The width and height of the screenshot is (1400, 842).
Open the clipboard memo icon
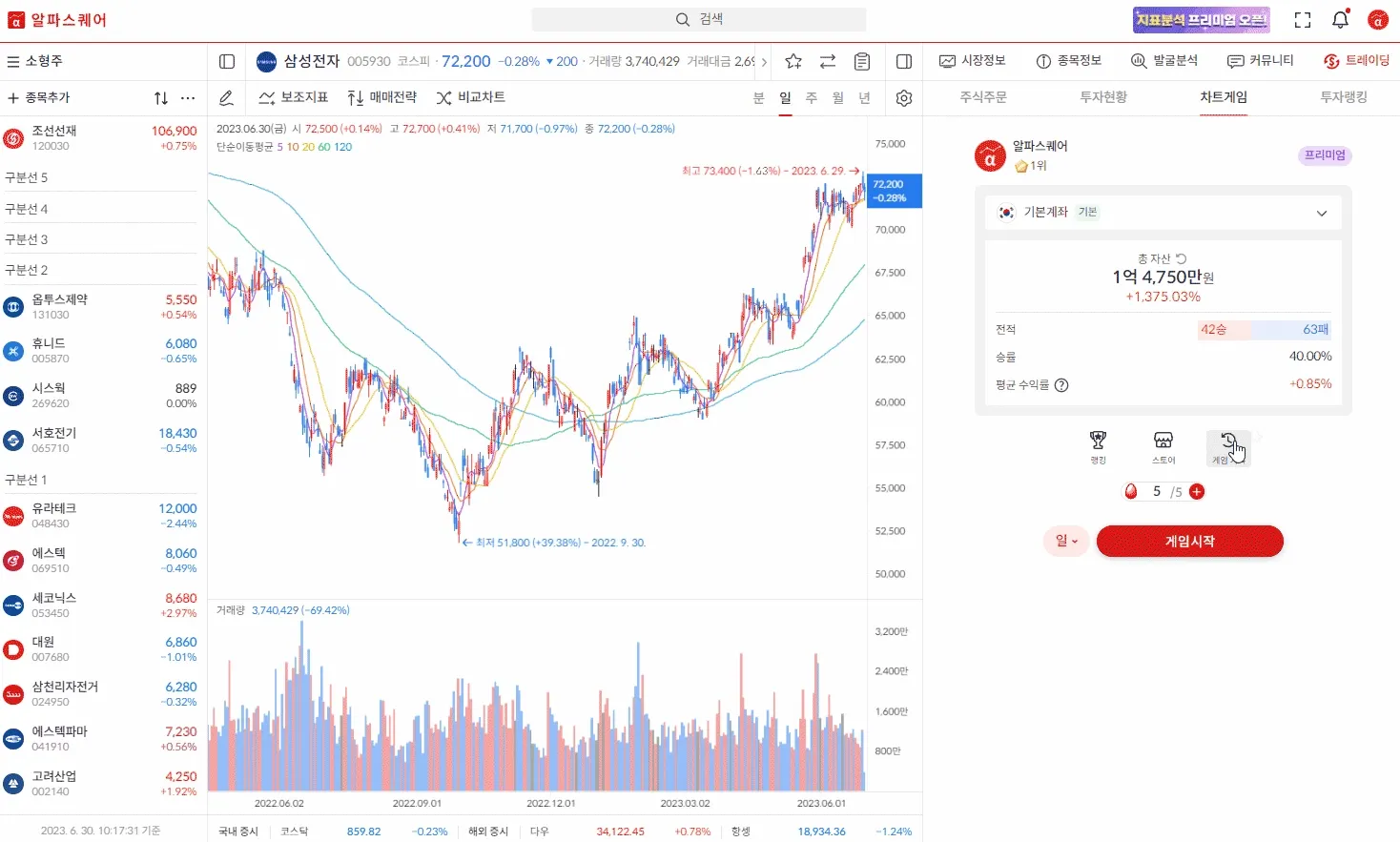(x=862, y=61)
